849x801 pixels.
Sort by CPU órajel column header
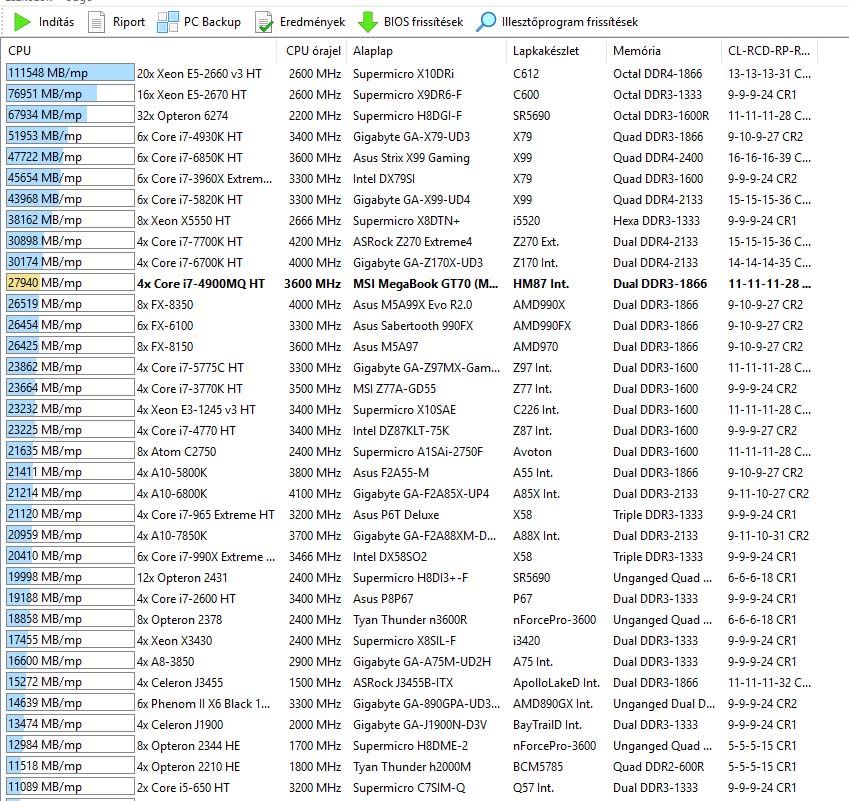click(314, 51)
